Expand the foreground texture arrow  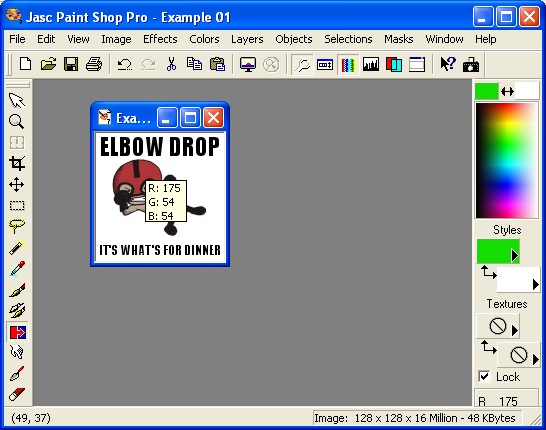[x=514, y=330]
